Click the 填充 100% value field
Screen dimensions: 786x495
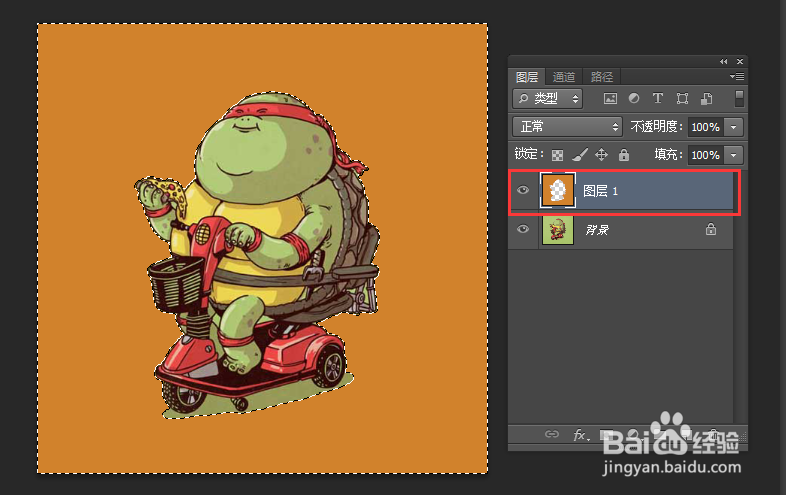pos(706,155)
